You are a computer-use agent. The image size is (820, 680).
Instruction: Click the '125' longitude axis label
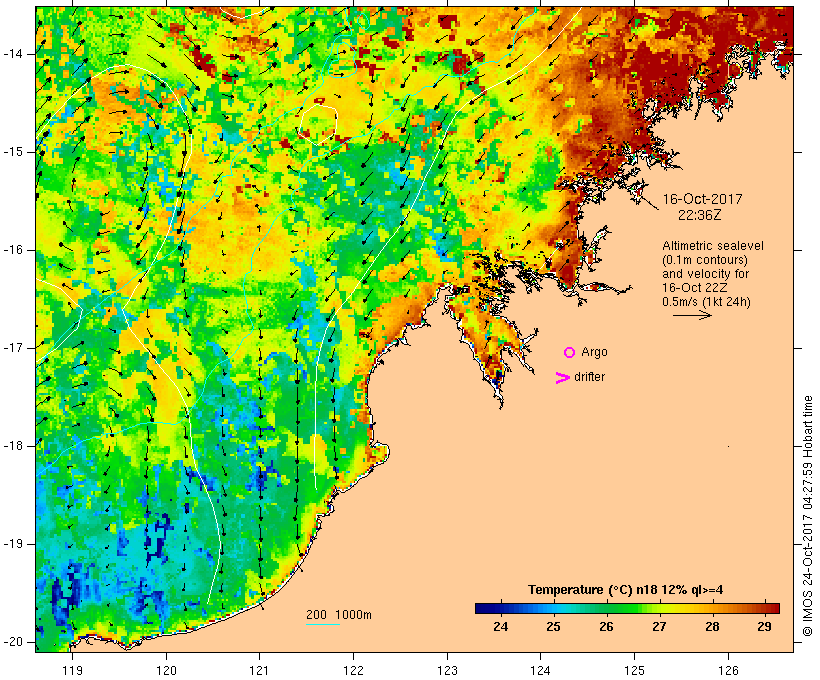(x=634, y=670)
